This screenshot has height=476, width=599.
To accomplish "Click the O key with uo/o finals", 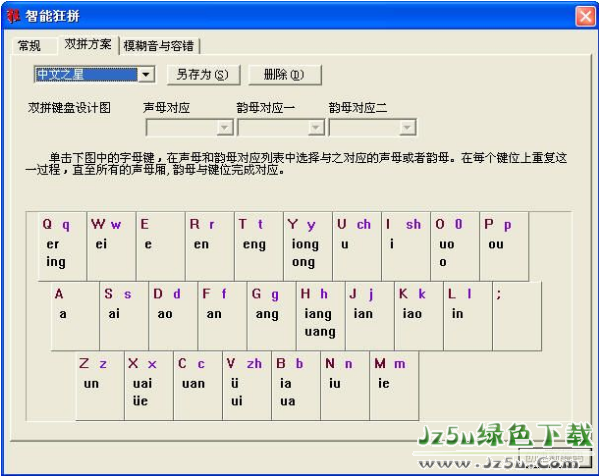I will click(x=455, y=246).
